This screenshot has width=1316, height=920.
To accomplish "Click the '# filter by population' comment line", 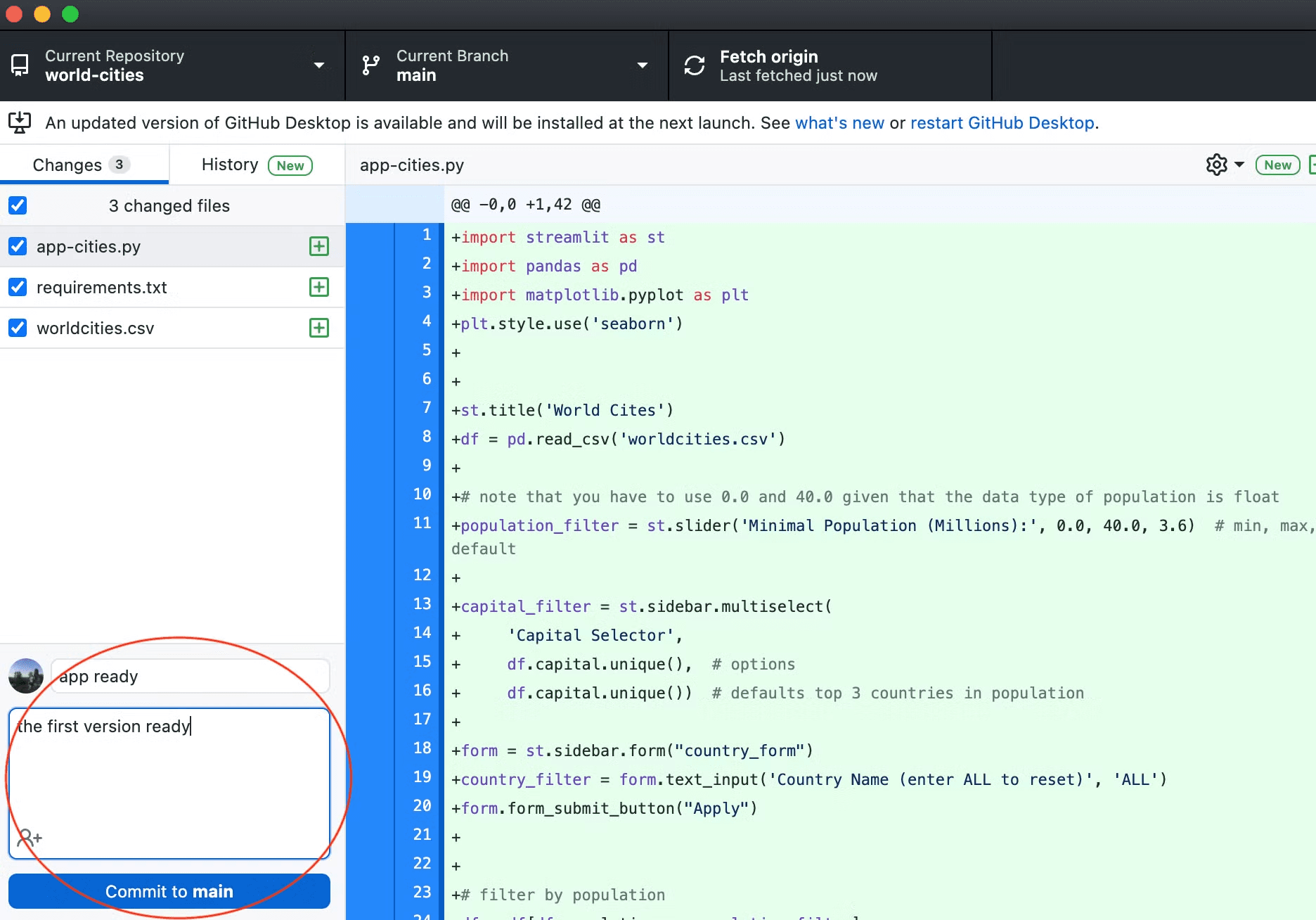I will 558,895.
